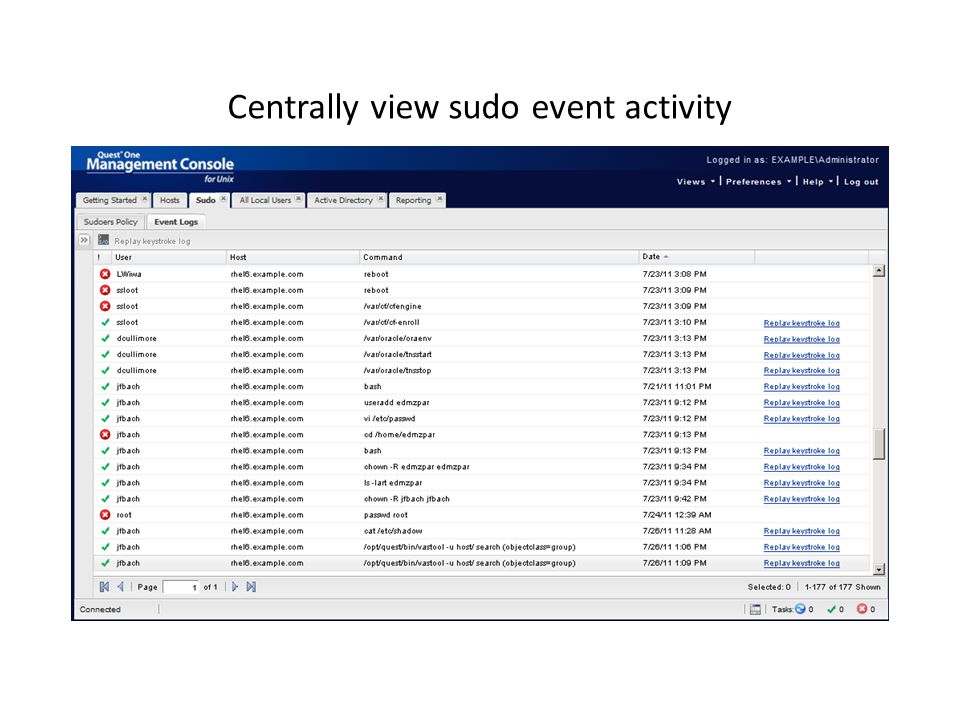
Task: Sort by the Command column header
Action: click(x=498, y=257)
